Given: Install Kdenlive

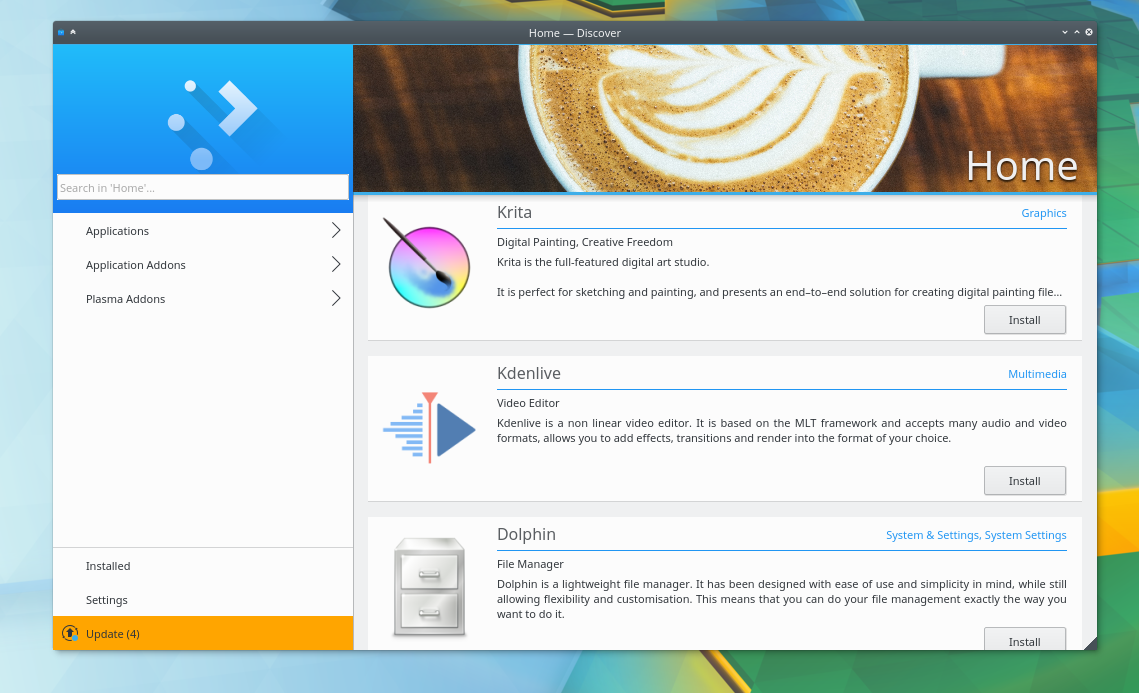Looking at the screenshot, I should click(1024, 481).
